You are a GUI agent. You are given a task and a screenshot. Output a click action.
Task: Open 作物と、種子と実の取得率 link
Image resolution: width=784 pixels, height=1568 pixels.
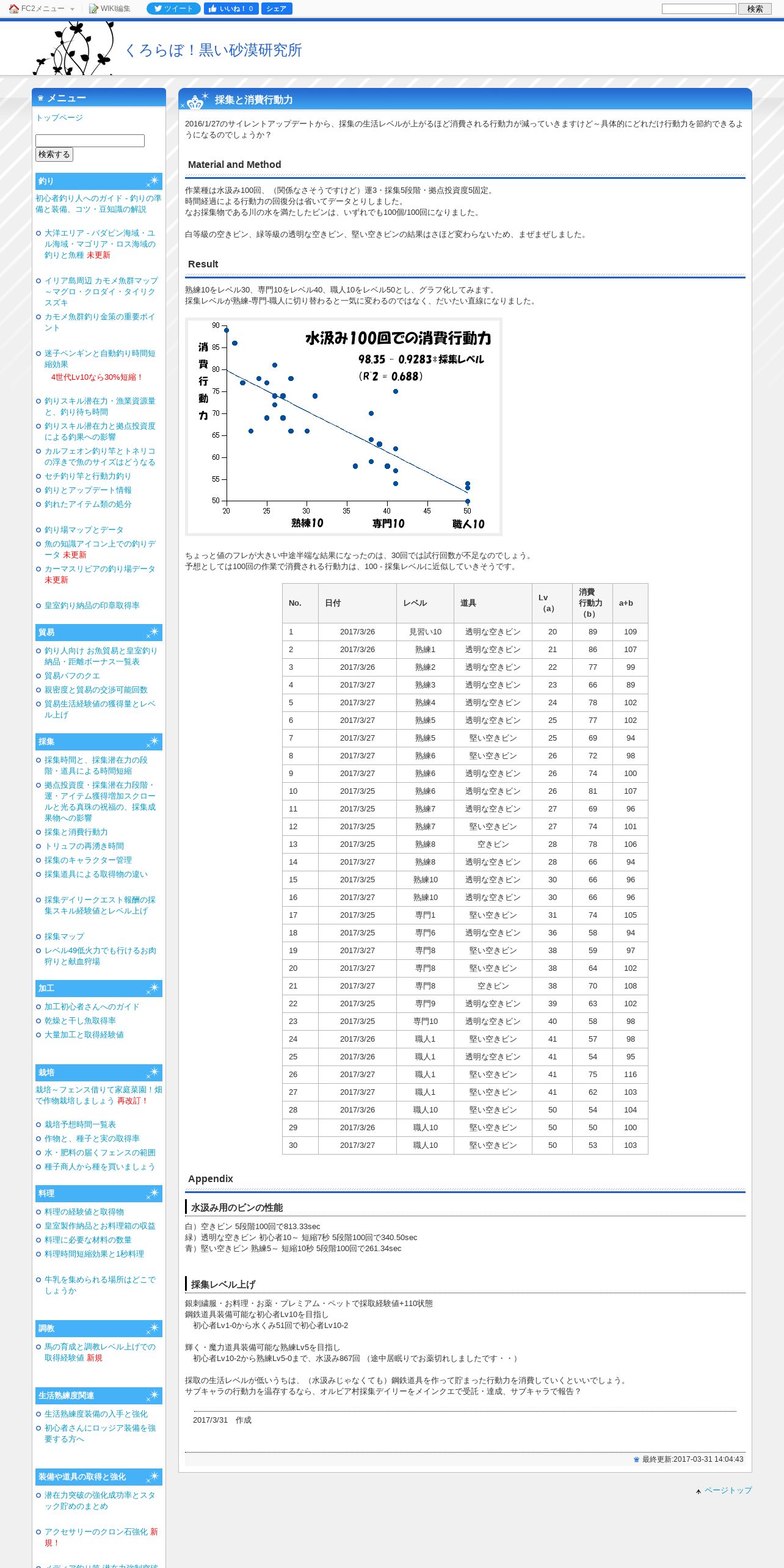pyautogui.click(x=92, y=1138)
